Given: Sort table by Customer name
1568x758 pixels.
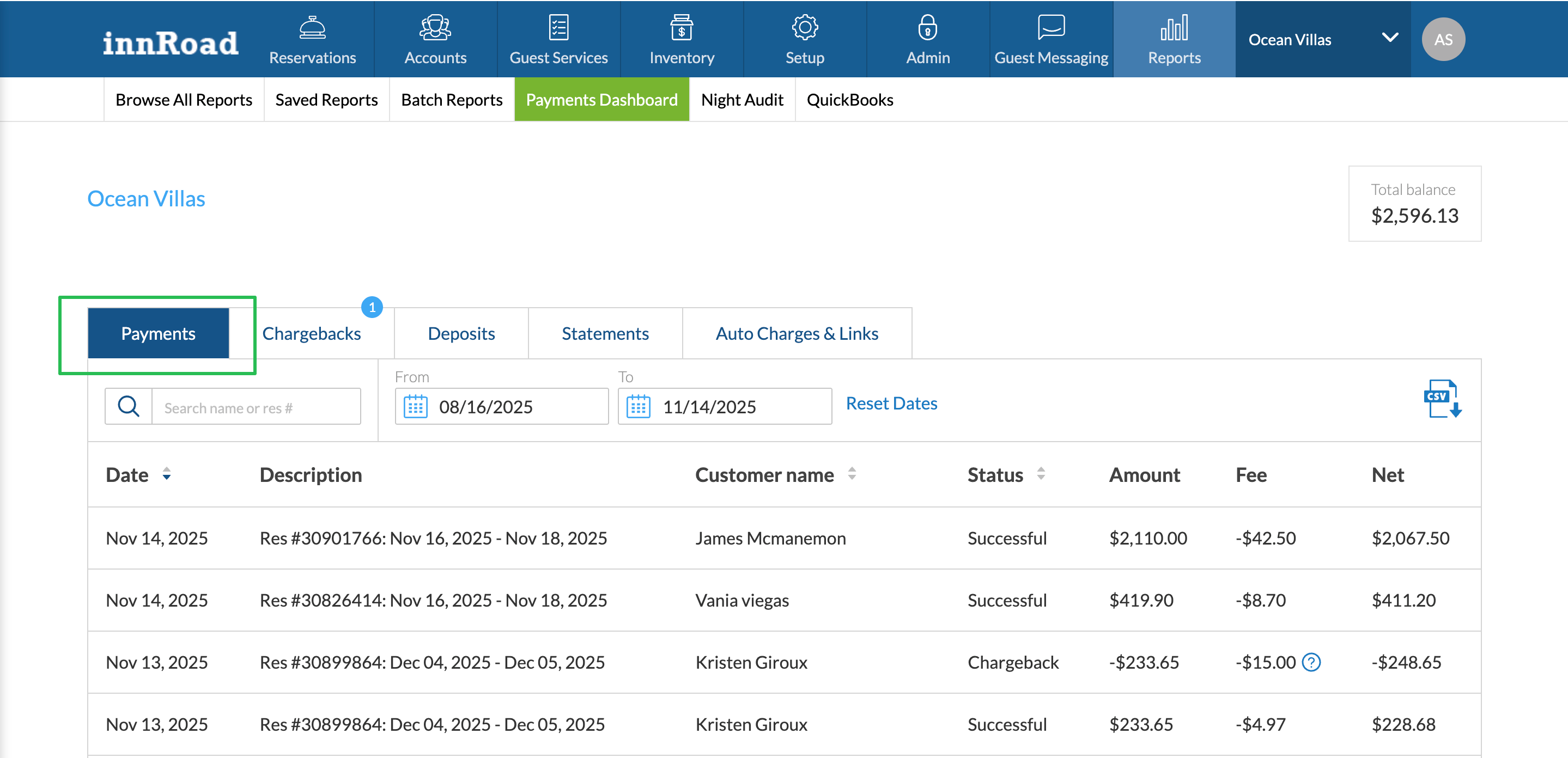Looking at the screenshot, I should click(x=852, y=474).
